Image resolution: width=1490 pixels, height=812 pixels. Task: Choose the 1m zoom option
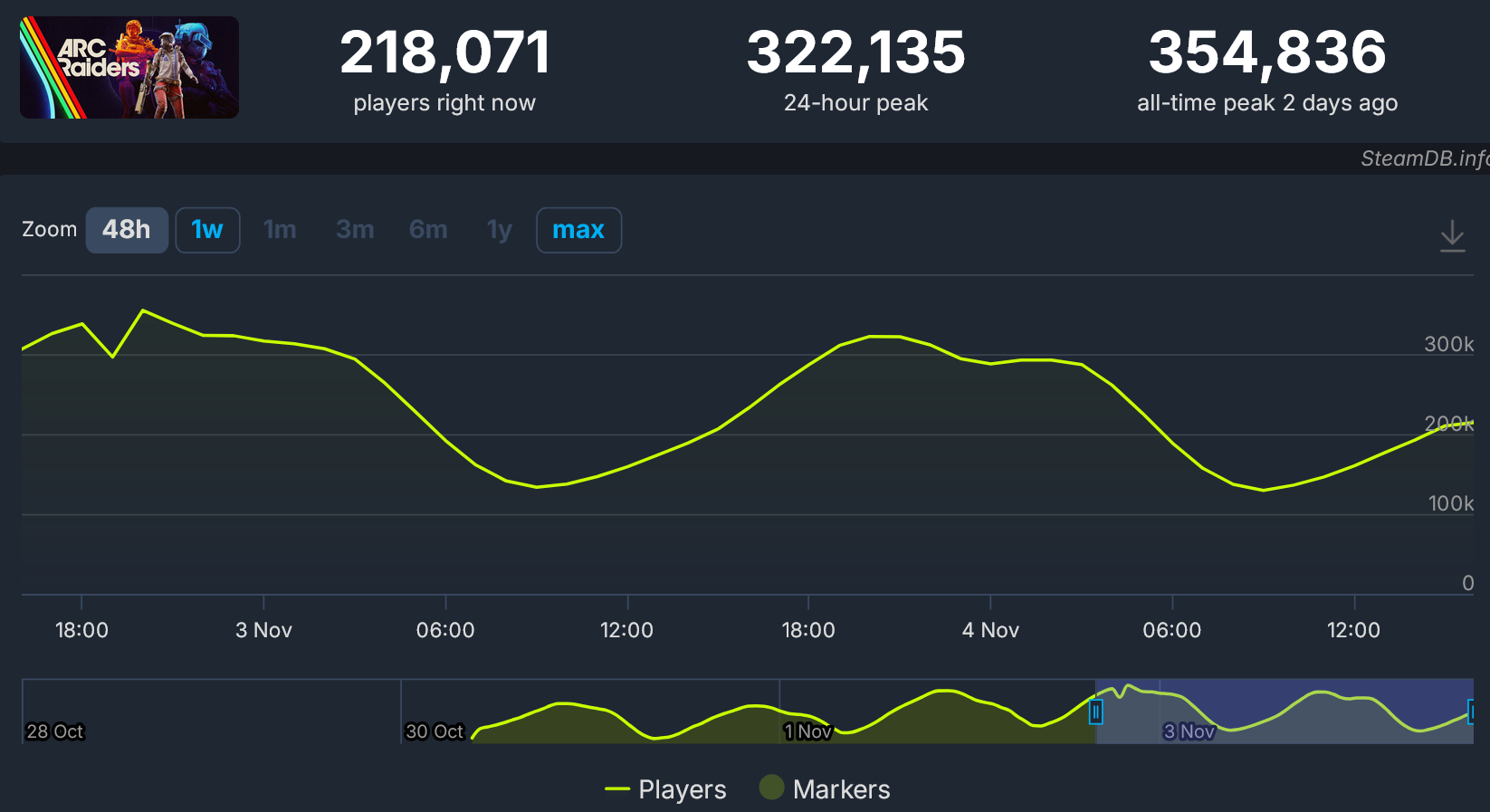[x=280, y=230]
